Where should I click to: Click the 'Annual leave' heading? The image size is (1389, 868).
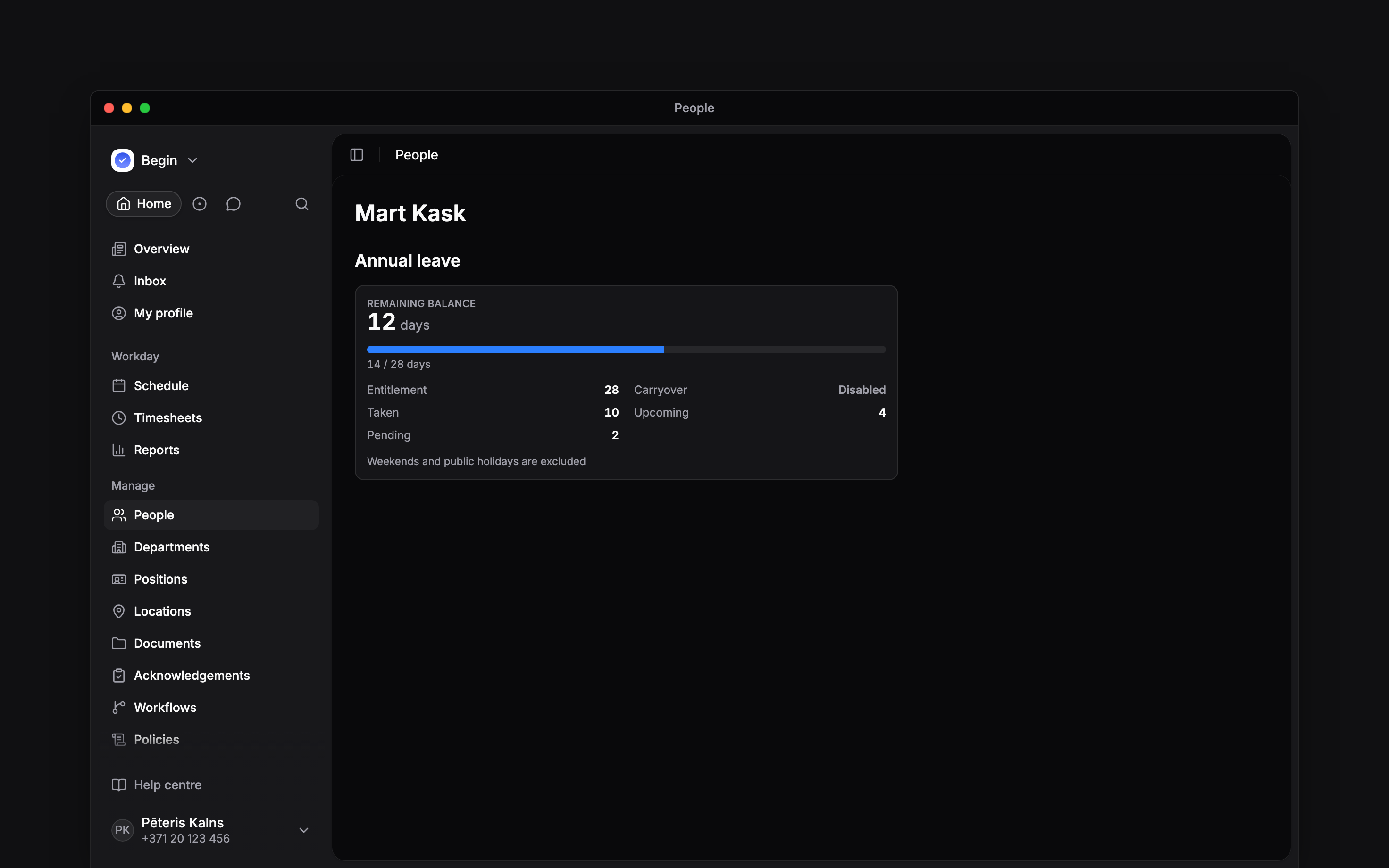point(408,260)
